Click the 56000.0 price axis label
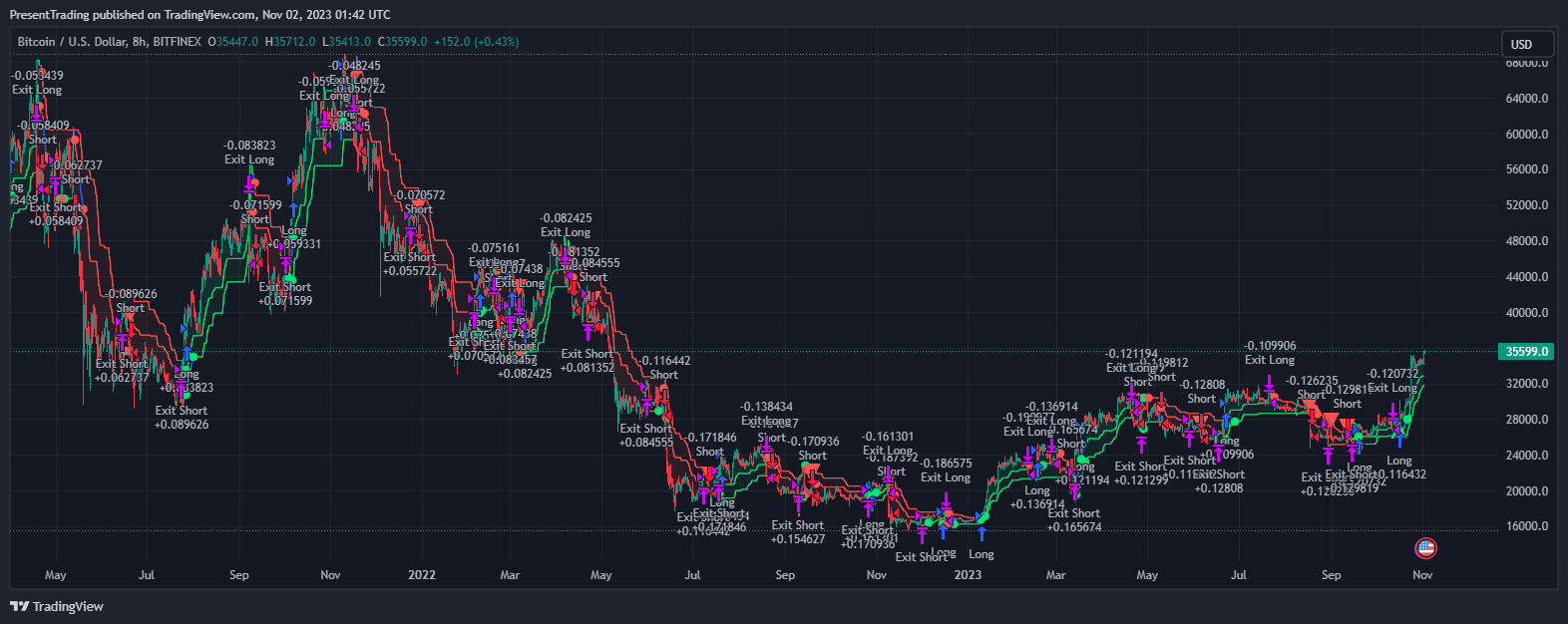The image size is (1568, 624). (1526, 169)
